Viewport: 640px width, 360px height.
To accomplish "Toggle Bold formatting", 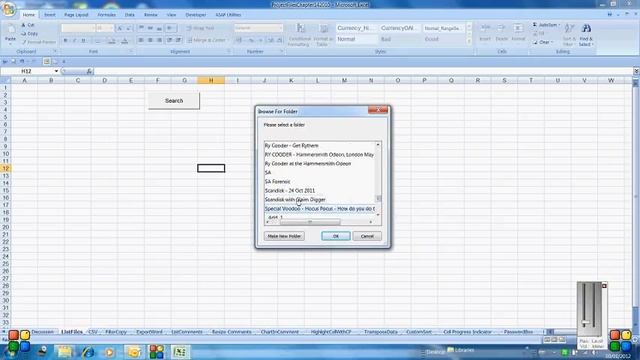I will tap(65, 40).
